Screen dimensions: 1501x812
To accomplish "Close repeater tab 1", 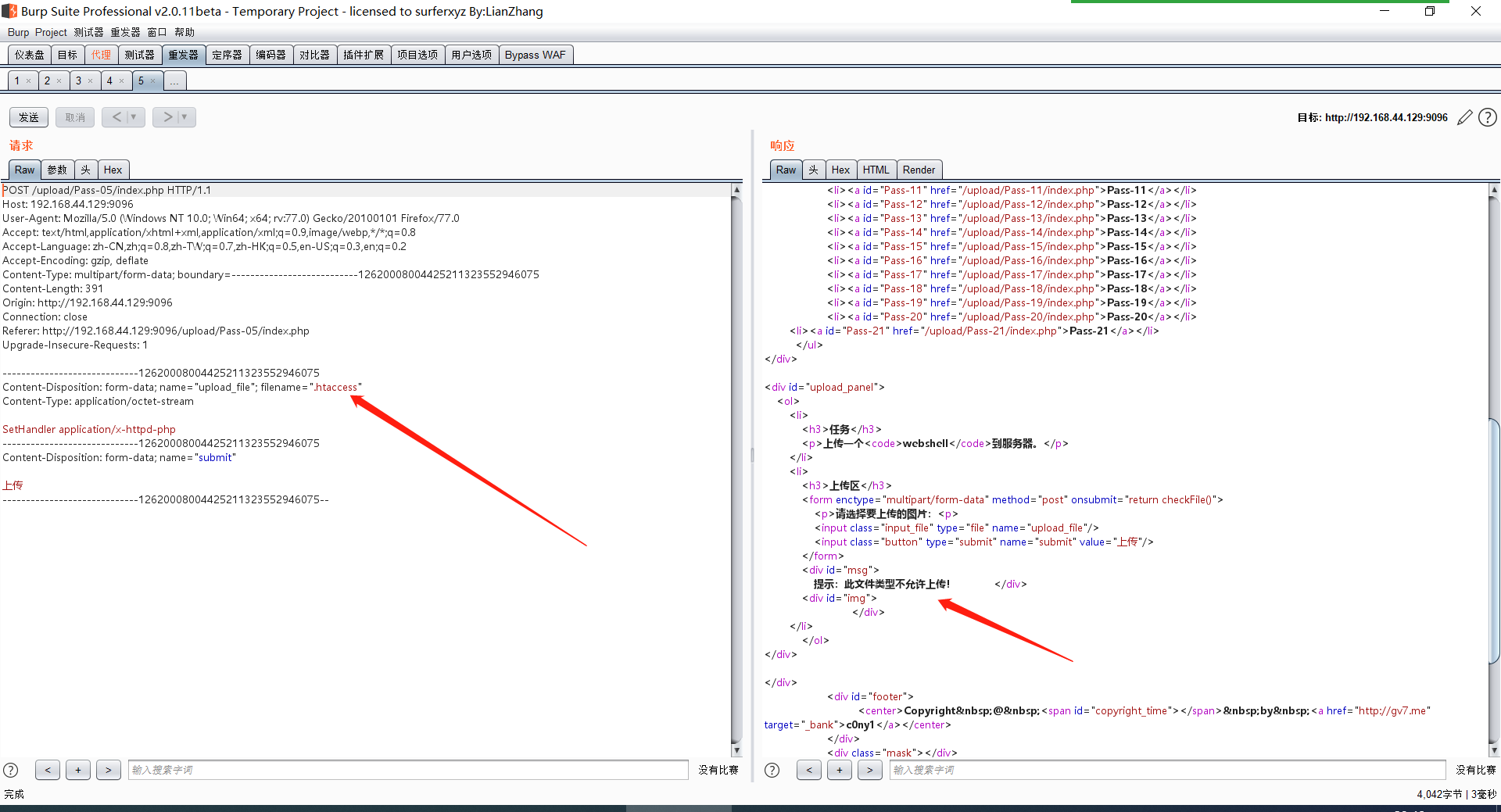I will click(x=29, y=80).
